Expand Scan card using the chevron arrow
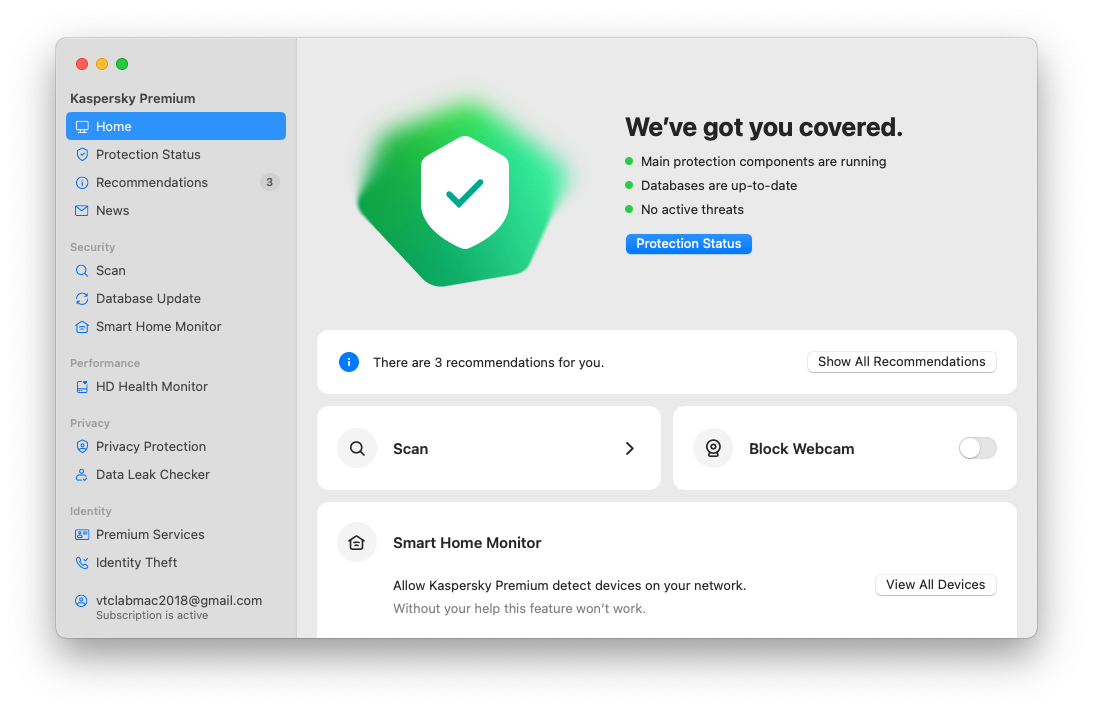Image resolution: width=1093 pixels, height=712 pixels. click(x=629, y=448)
